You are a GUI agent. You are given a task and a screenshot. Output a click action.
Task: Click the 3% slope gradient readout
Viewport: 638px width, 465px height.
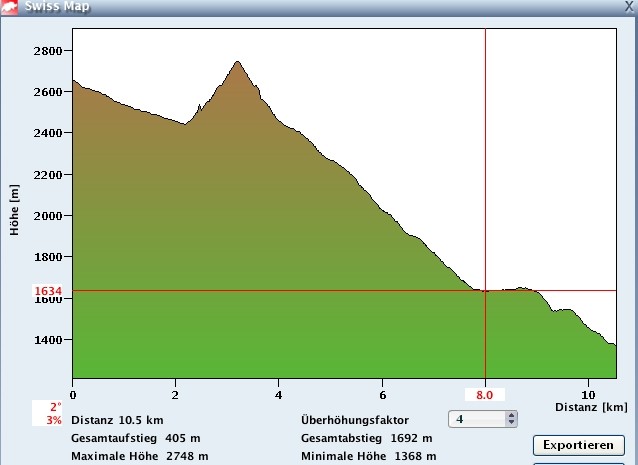pos(54,420)
